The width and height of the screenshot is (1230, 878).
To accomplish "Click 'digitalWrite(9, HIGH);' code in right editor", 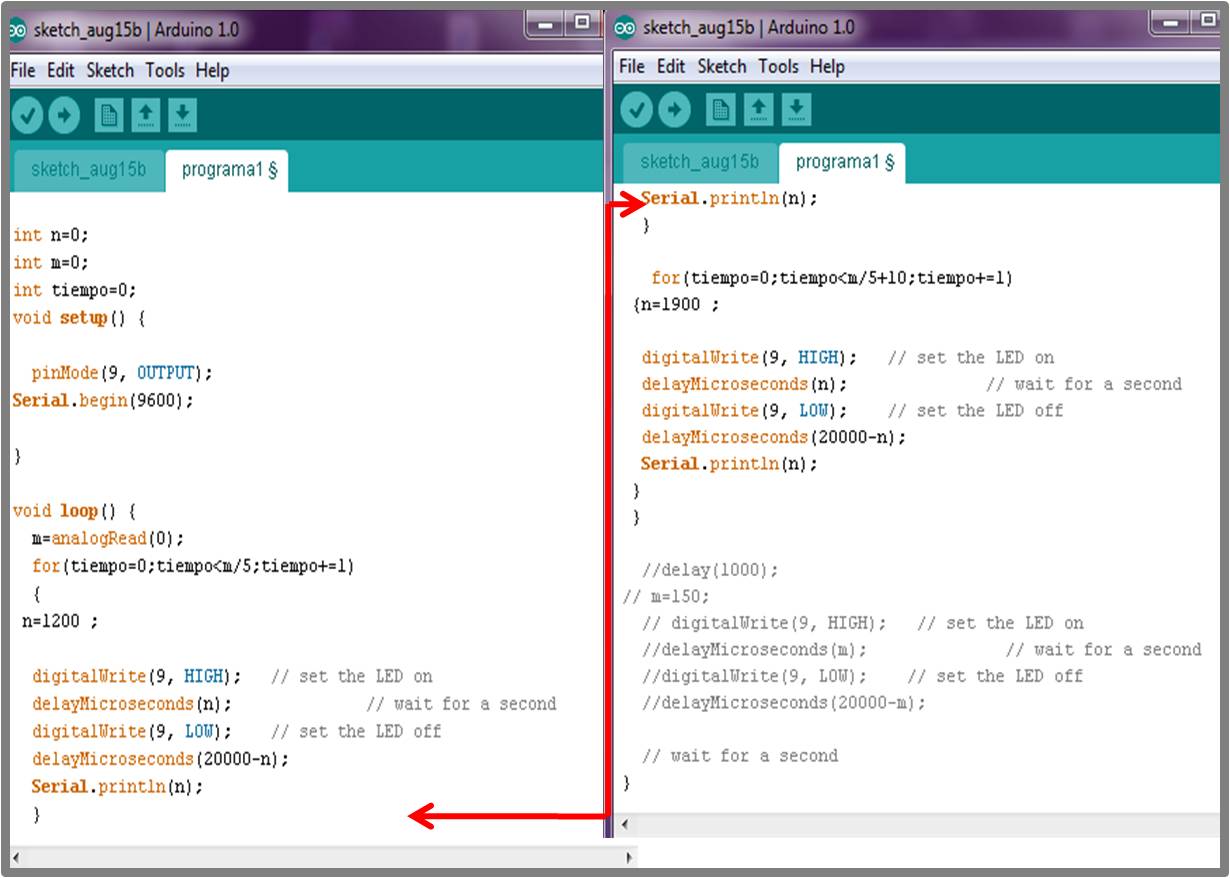I will coord(749,358).
